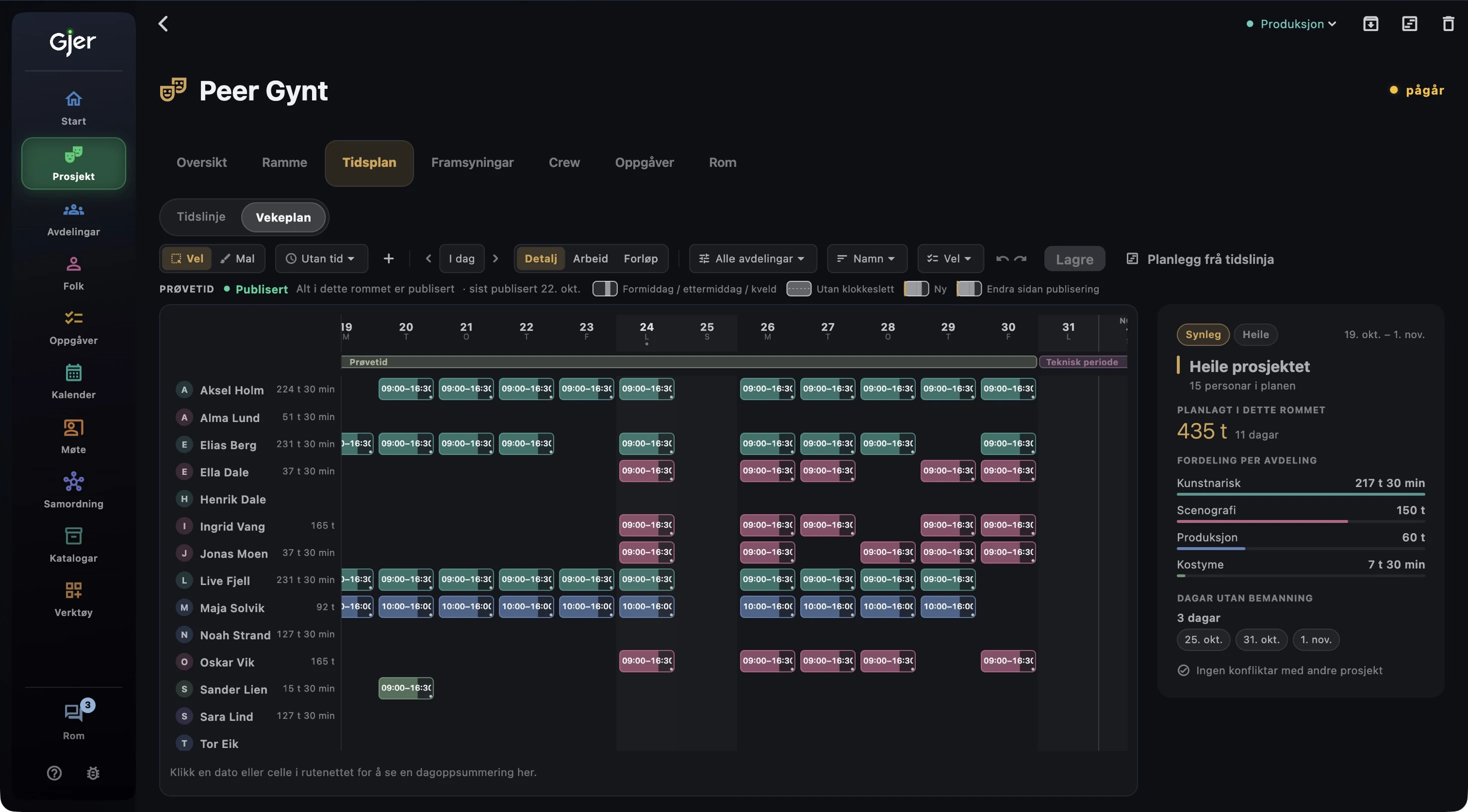Image resolution: width=1468 pixels, height=812 pixels.
Task: Open the Utan tid dropdown
Action: pos(322,258)
